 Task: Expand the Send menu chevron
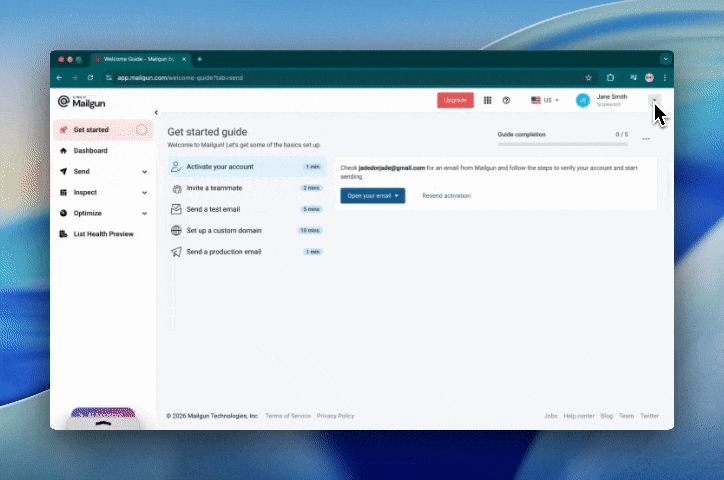(145, 172)
